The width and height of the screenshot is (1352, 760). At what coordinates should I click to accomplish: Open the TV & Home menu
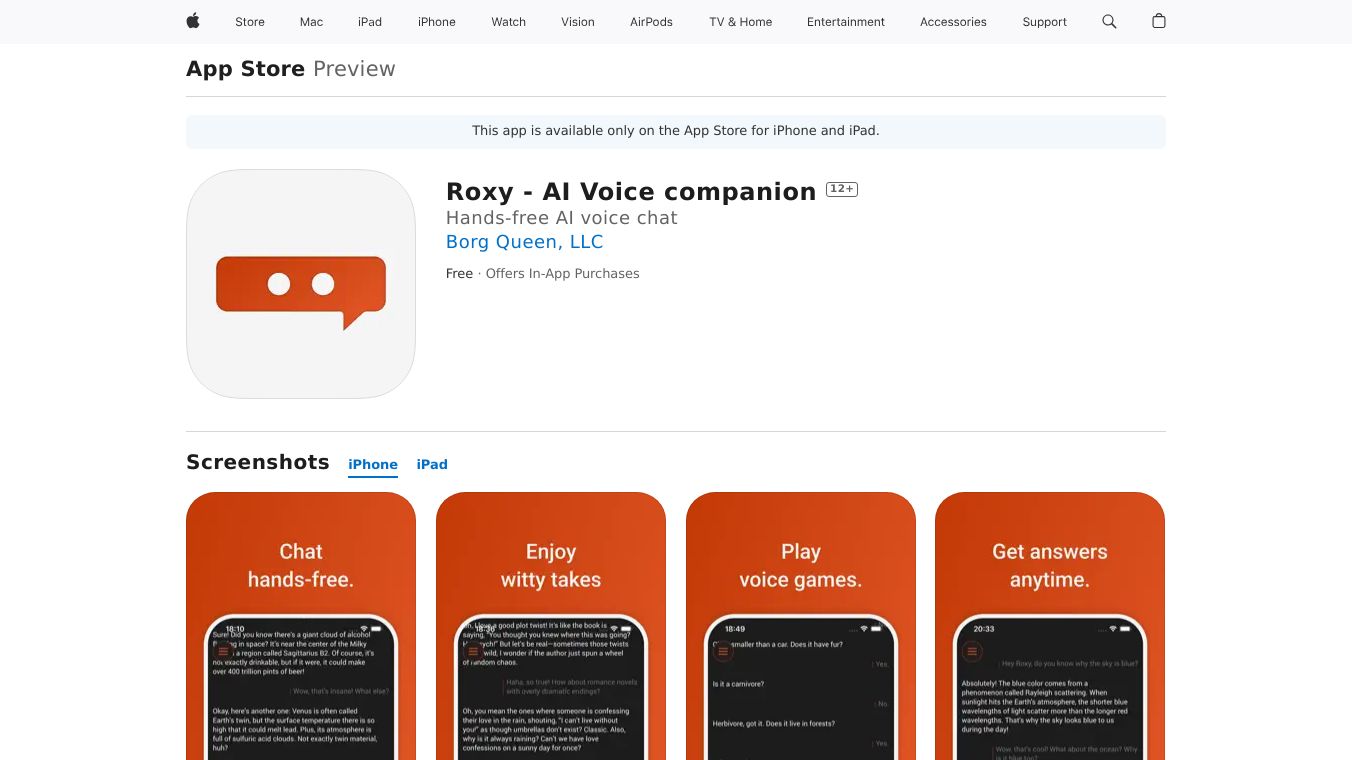point(741,22)
